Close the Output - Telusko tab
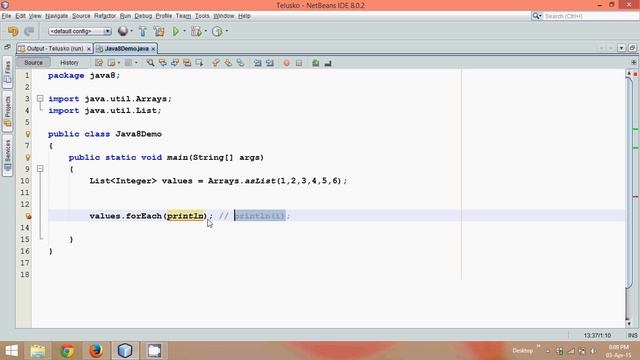The width and height of the screenshot is (640, 360). coord(89,49)
